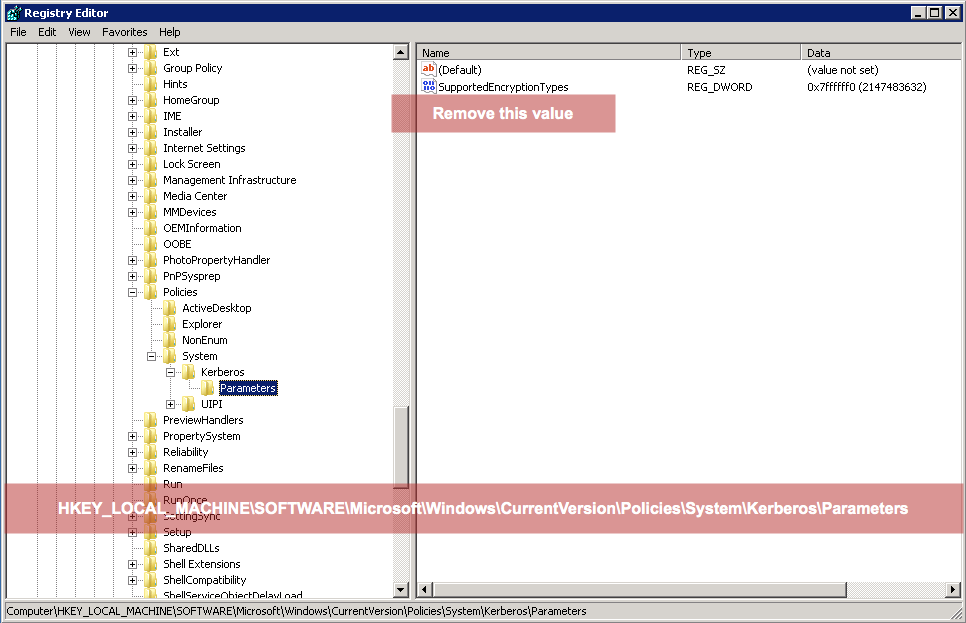Click the PnPSysprep folder icon
966x623 pixels.
(151, 277)
